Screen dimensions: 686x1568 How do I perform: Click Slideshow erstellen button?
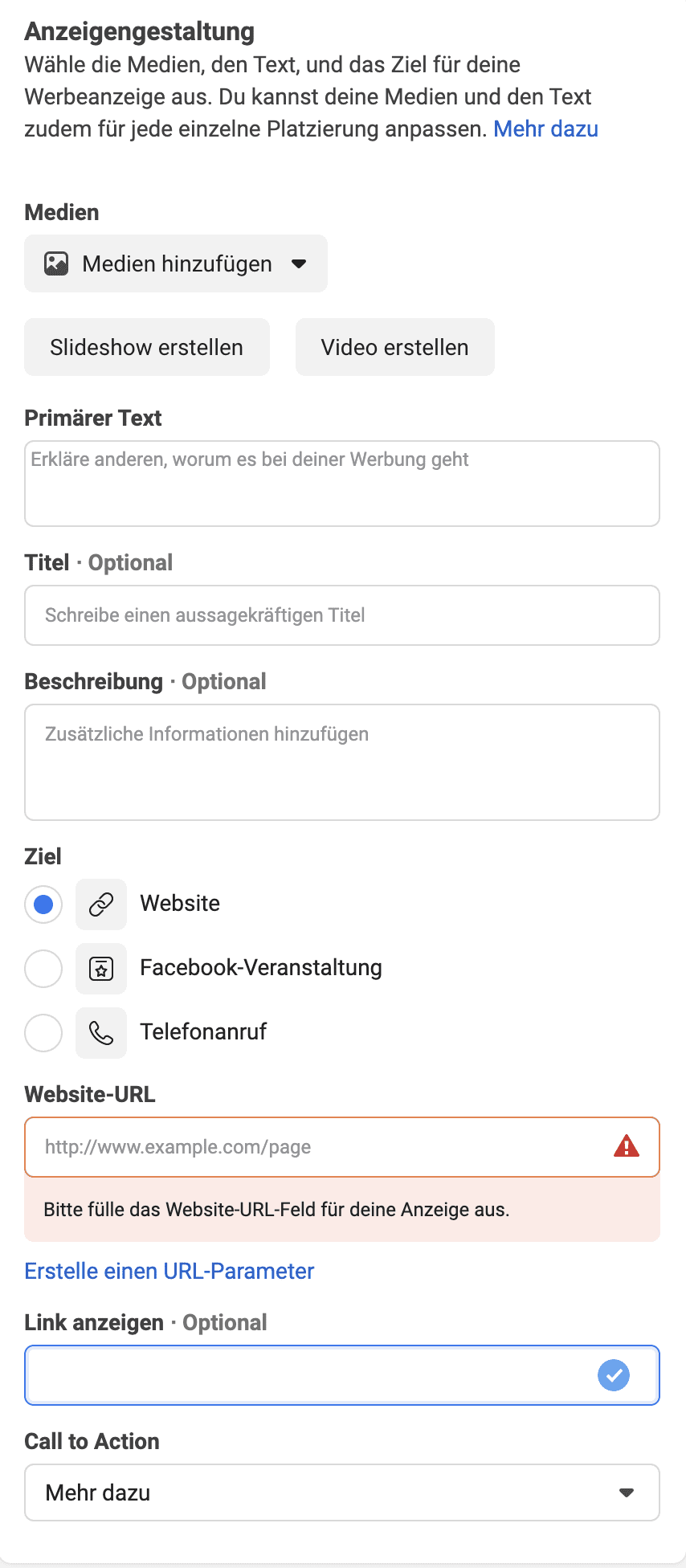[147, 347]
